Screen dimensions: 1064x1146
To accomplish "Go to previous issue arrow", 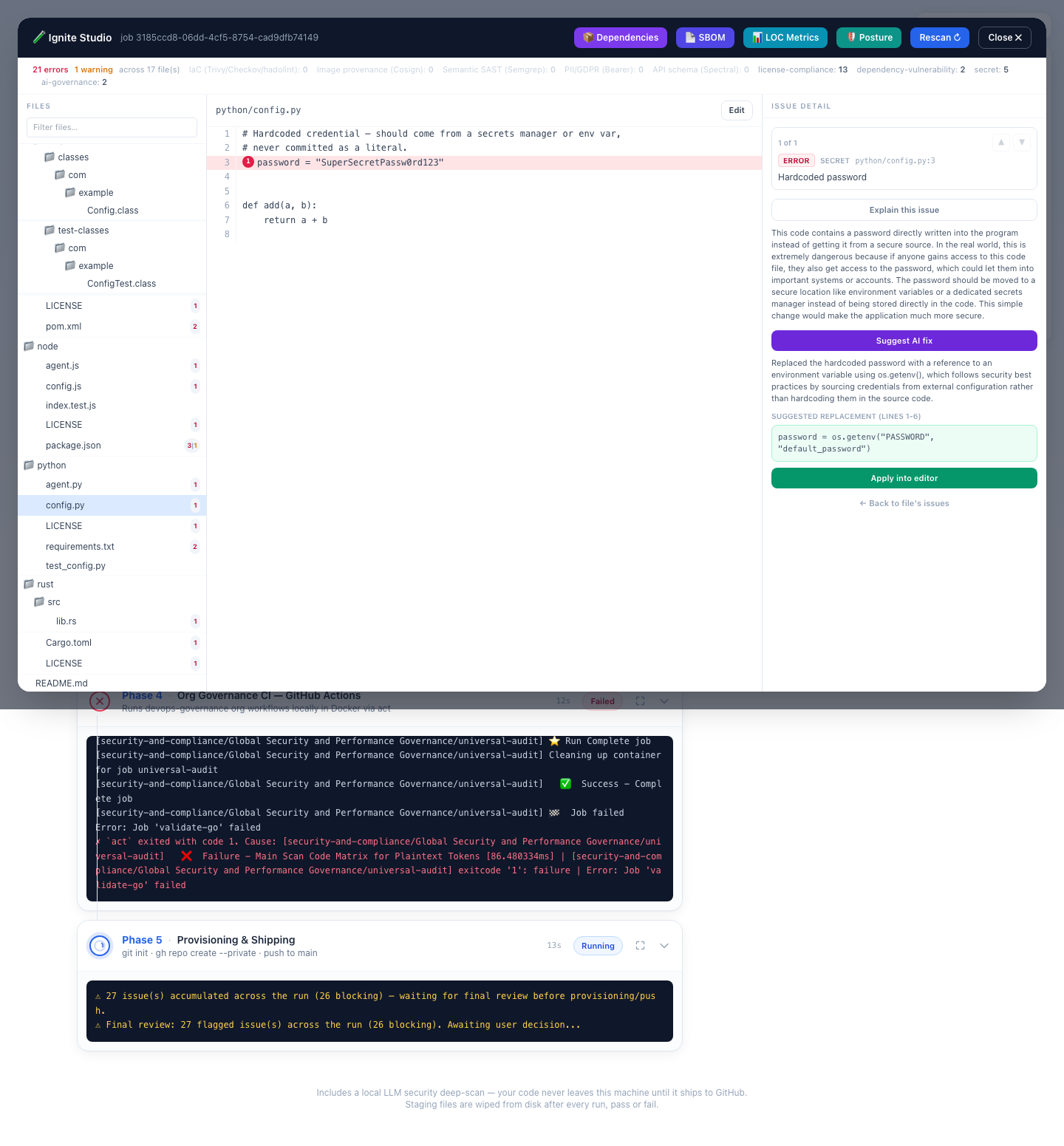I will [x=1001, y=142].
